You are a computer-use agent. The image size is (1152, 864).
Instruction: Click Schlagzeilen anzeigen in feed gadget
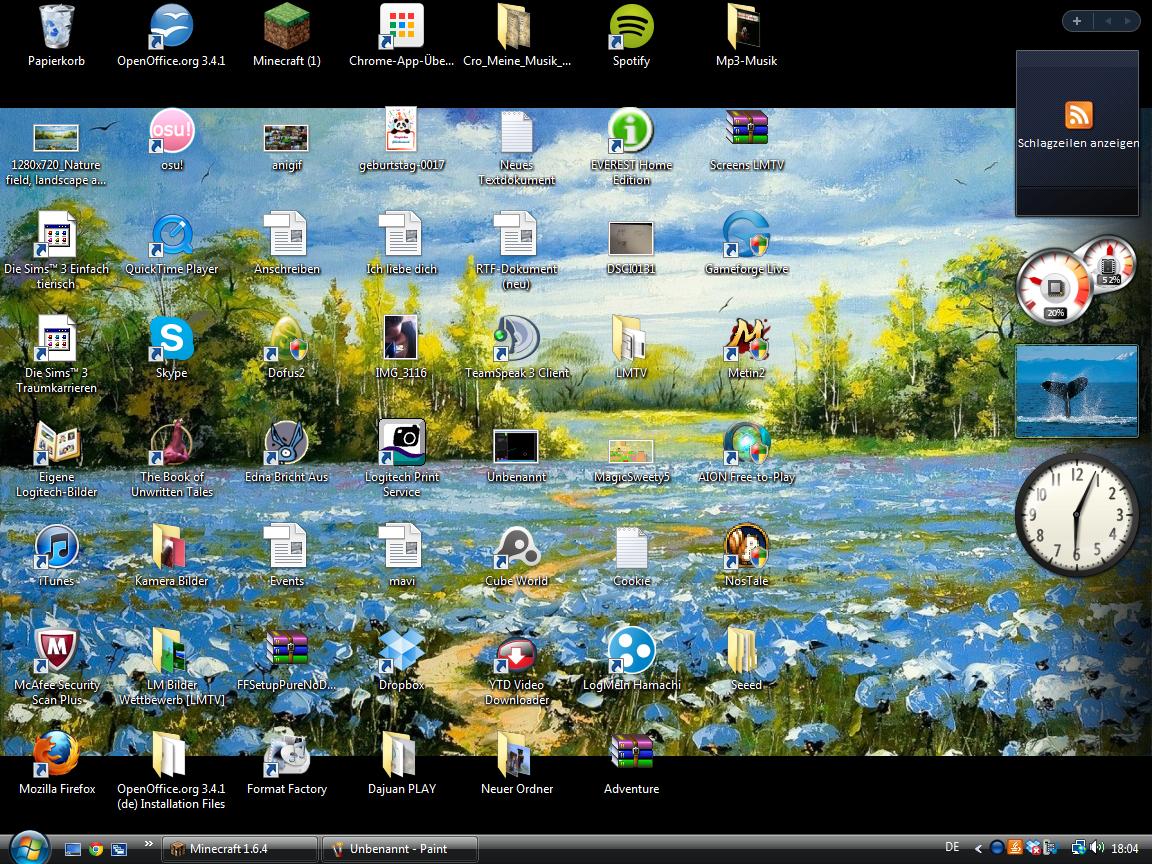pyautogui.click(x=1078, y=143)
